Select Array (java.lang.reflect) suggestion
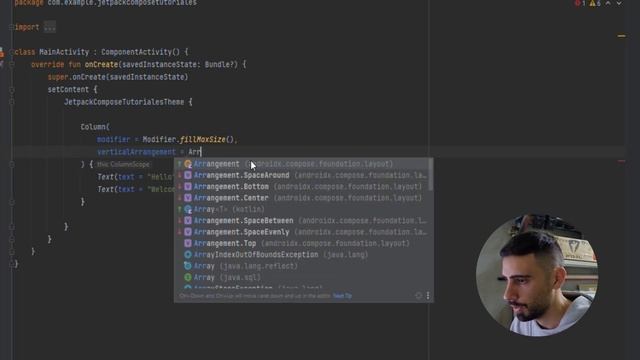Viewport: 640px width, 360px height. click(x=302, y=266)
